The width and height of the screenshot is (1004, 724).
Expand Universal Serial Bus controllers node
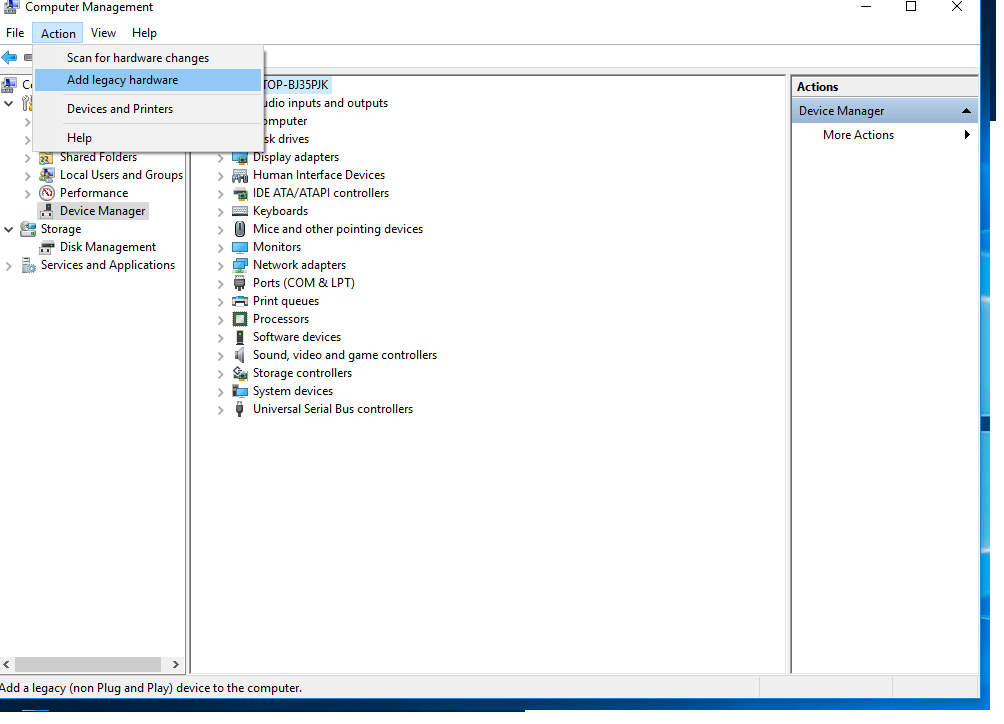(220, 410)
